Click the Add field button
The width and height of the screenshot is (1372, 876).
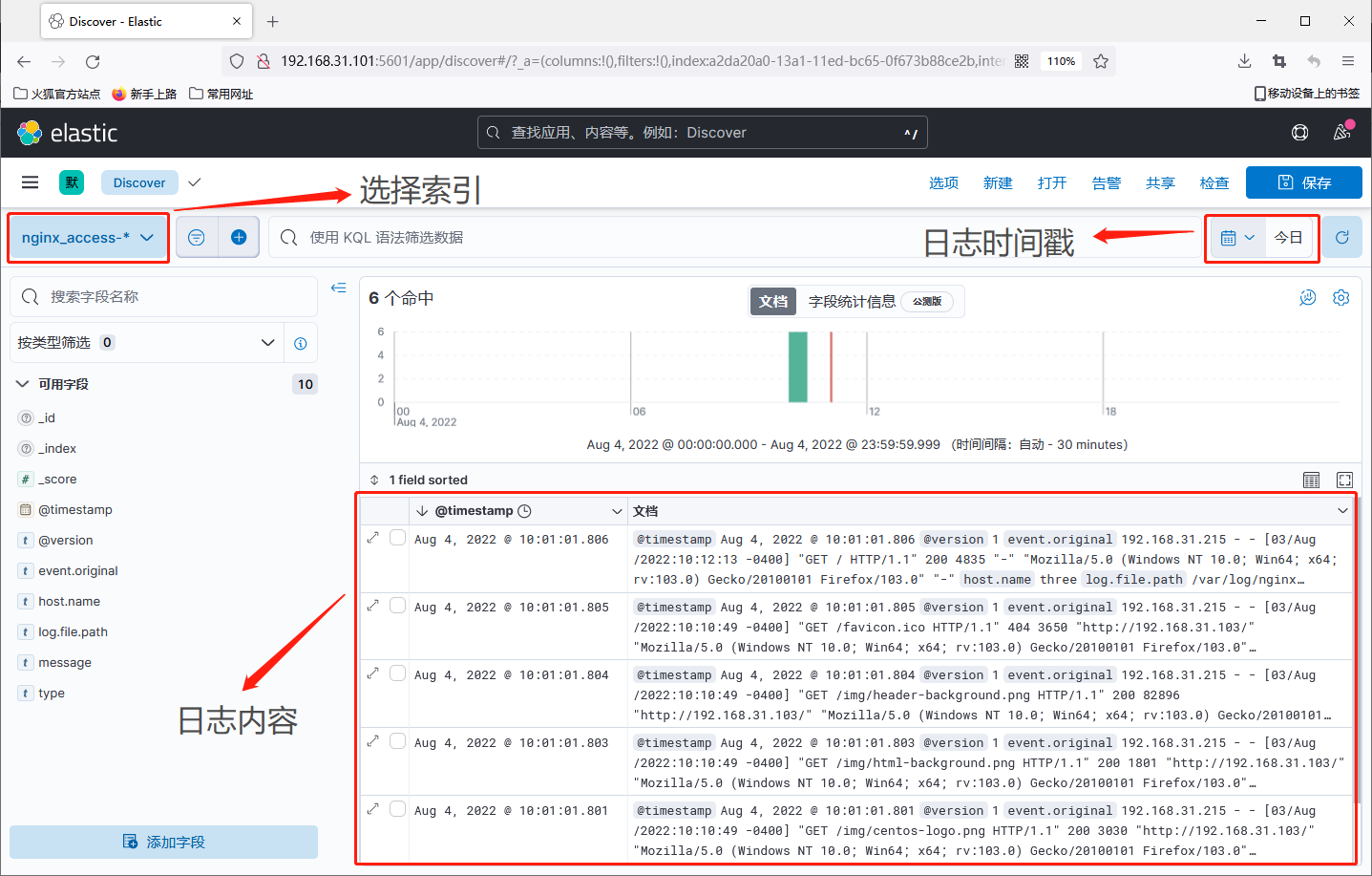pyautogui.click(x=163, y=842)
